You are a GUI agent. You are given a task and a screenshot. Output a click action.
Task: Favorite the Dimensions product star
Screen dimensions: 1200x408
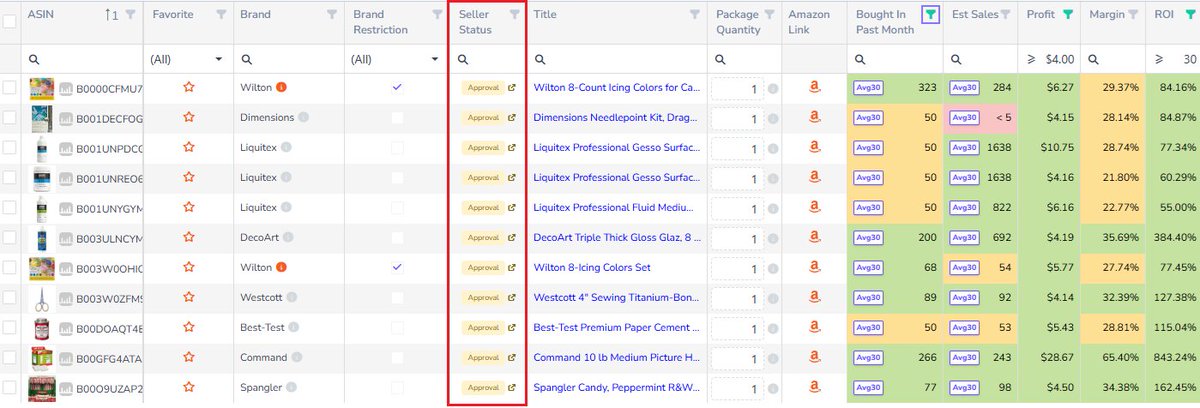[x=188, y=117]
